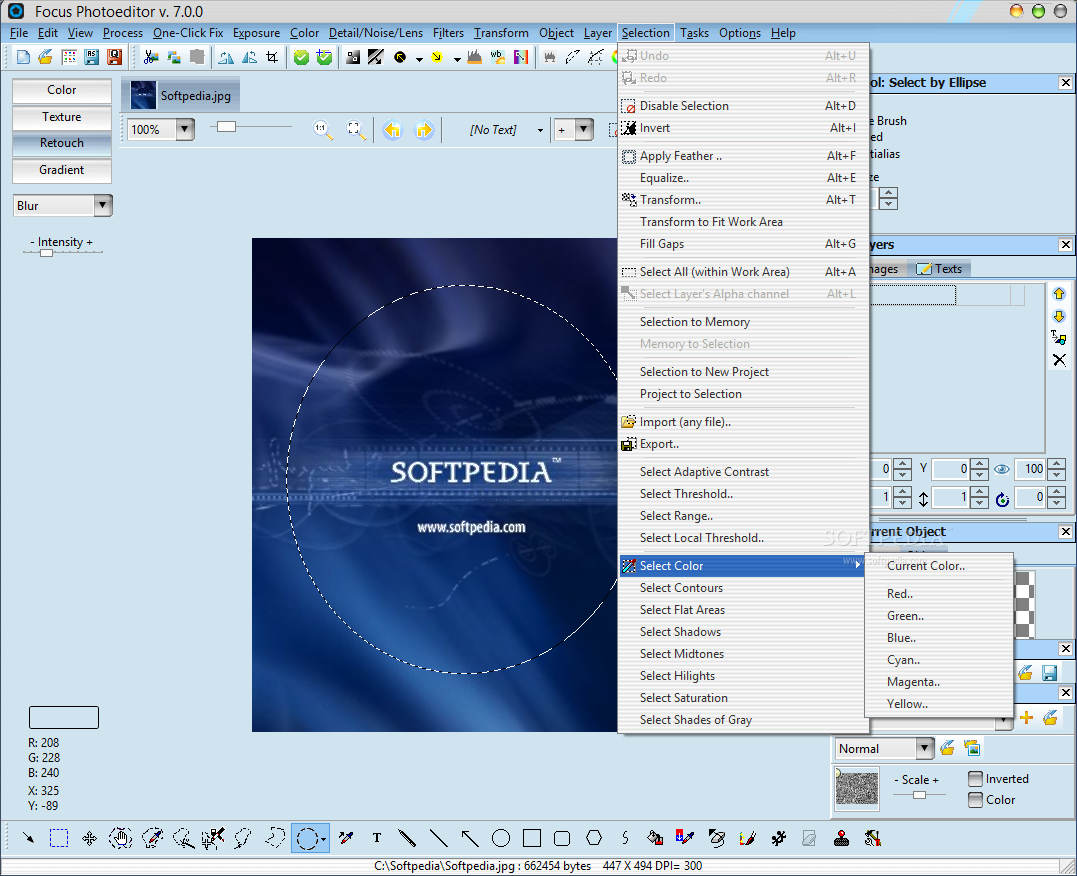Click the fit-to-window zoom magnifier icon

coord(355,129)
